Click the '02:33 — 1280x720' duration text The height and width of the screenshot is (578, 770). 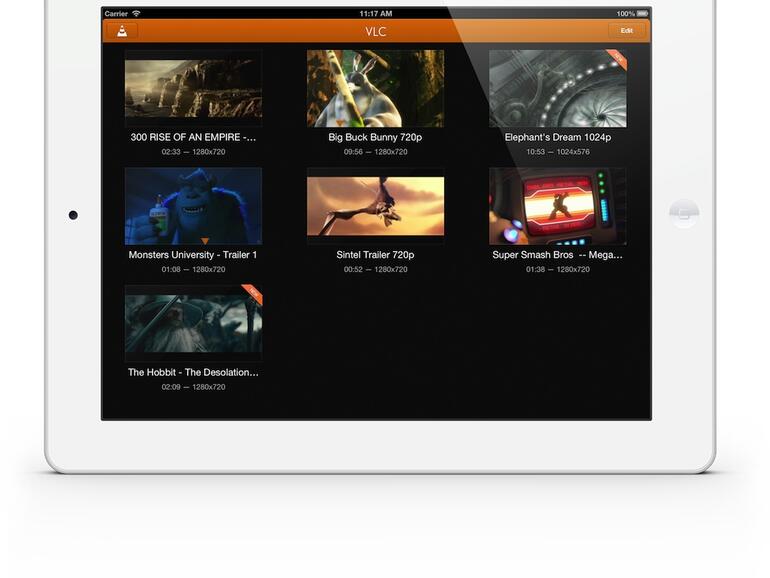193,152
